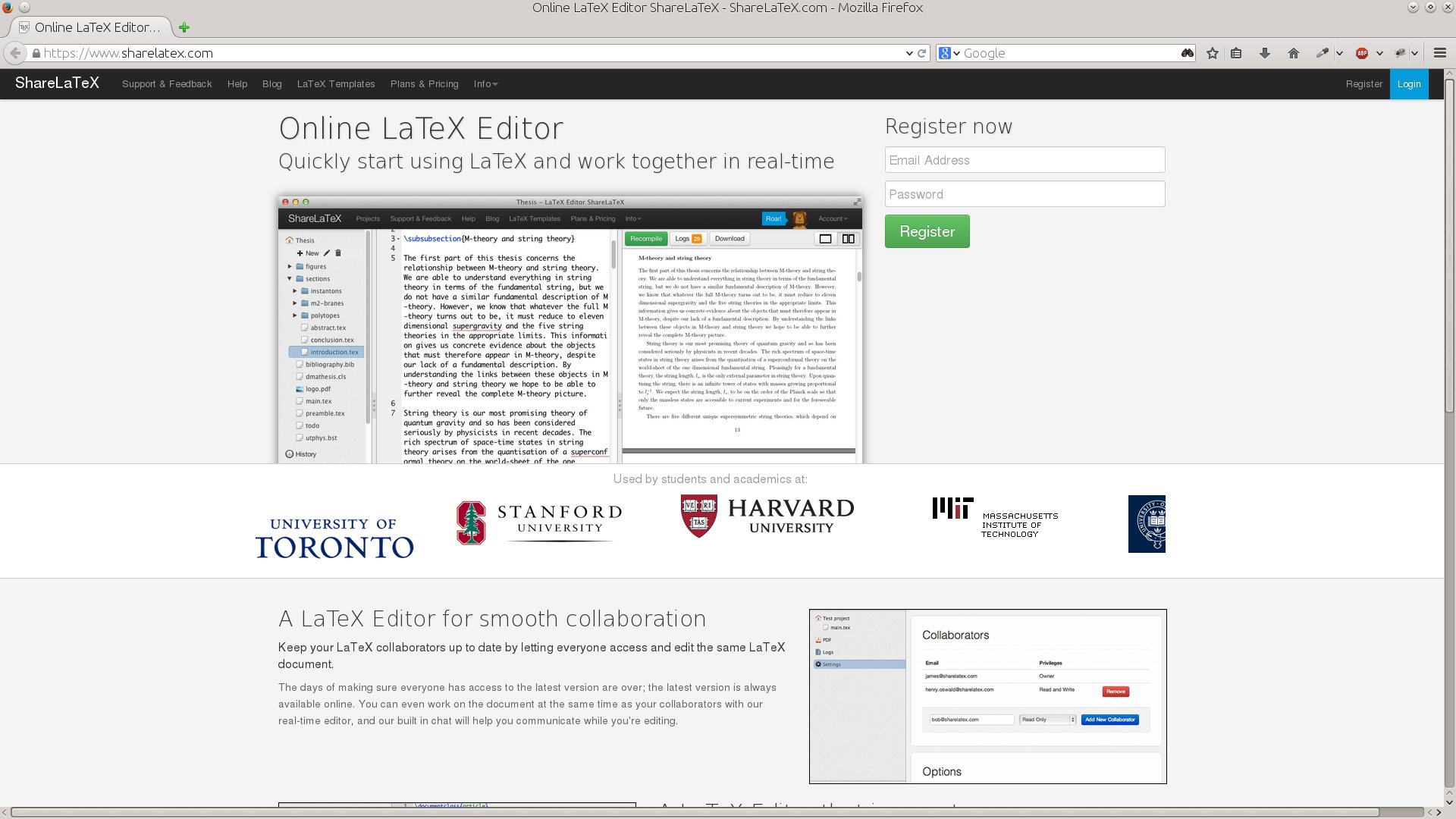Go back using the Firefox back arrow
The width and height of the screenshot is (1456, 819).
point(15,53)
